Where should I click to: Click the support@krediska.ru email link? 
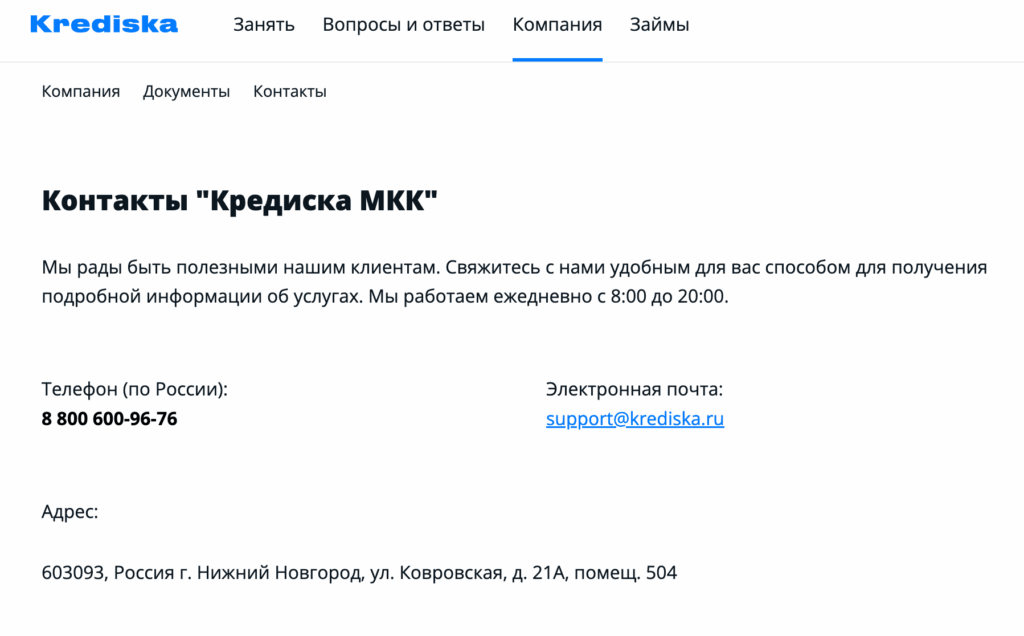(634, 419)
